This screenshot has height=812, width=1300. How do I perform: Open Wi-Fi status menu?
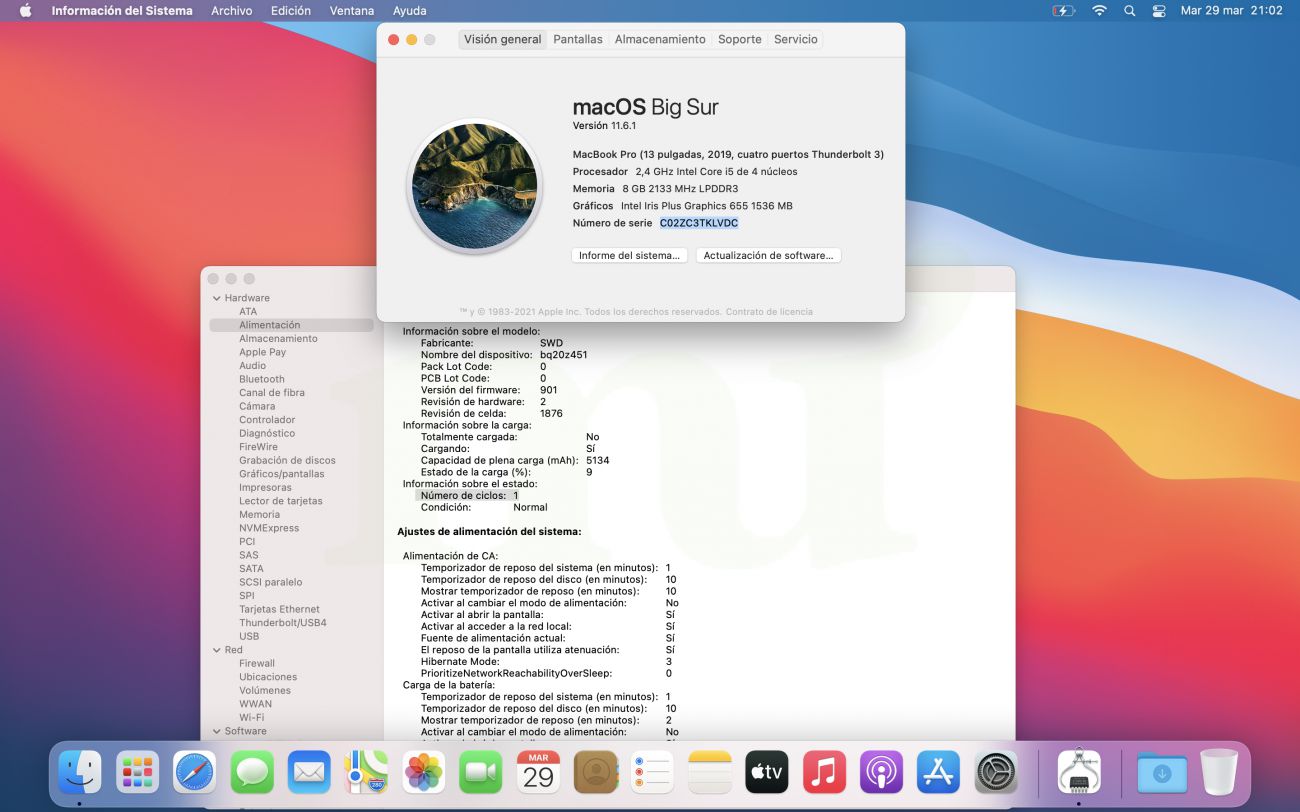tap(1099, 11)
